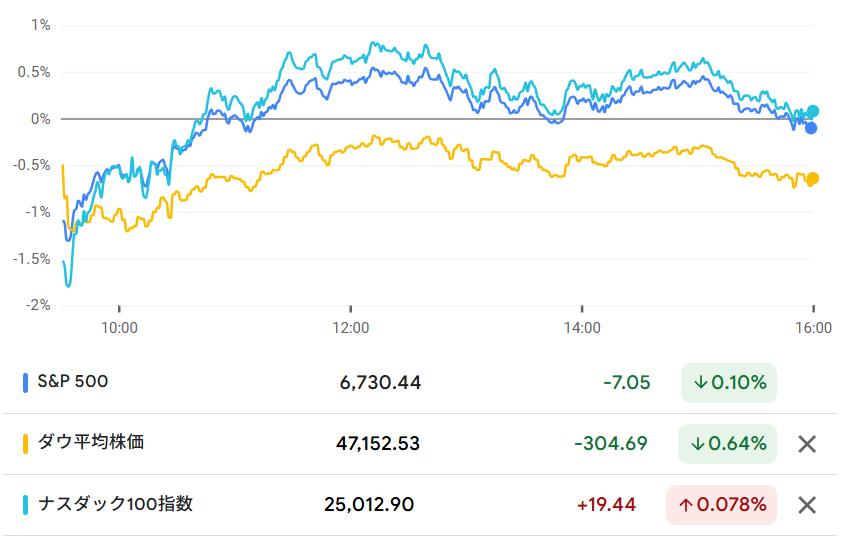Click the yellow Dow endpoint dot on chart
The height and width of the screenshot is (537, 850).
pos(813,178)
